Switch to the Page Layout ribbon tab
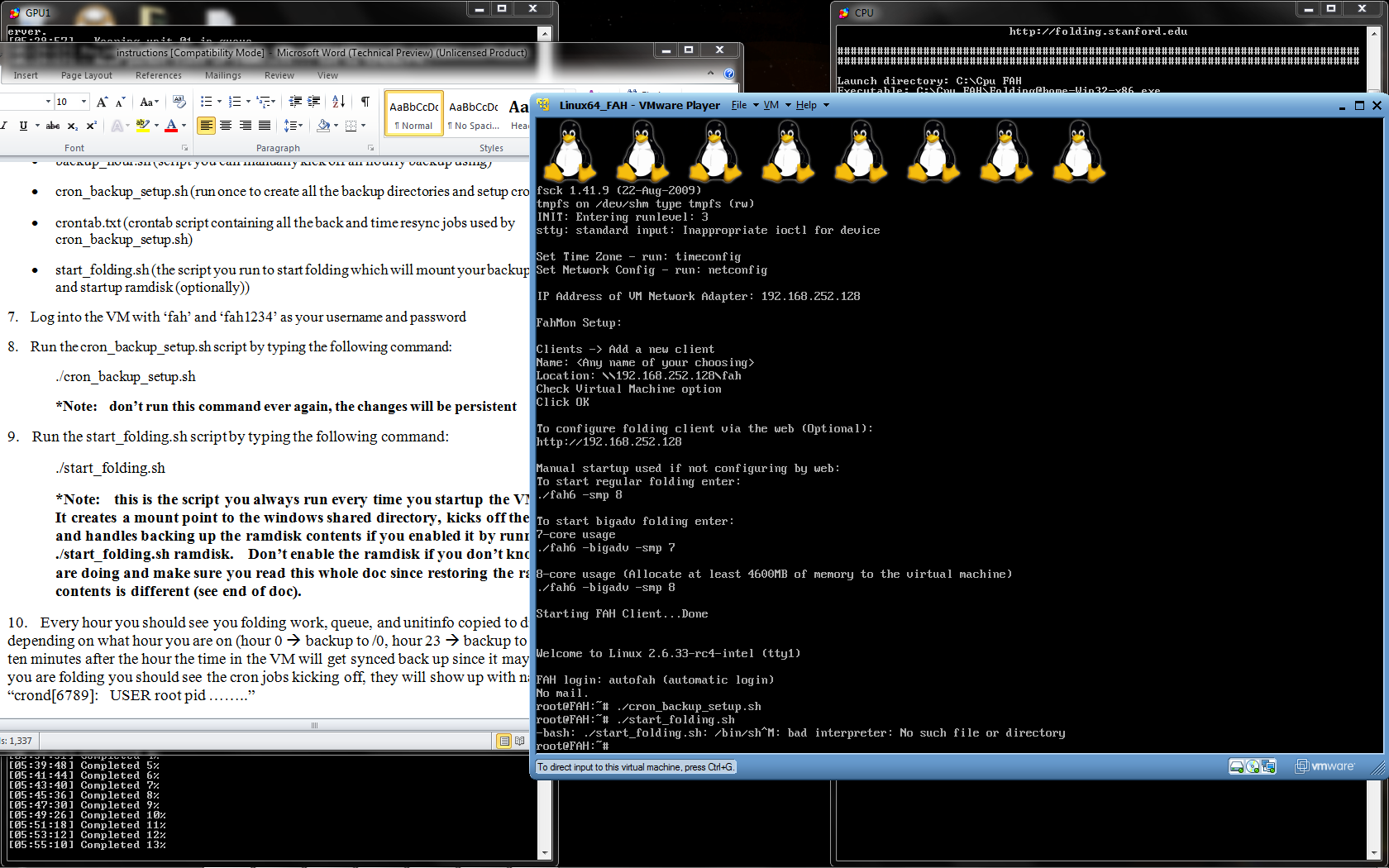Screen dimensions: 1389x868 86,75
